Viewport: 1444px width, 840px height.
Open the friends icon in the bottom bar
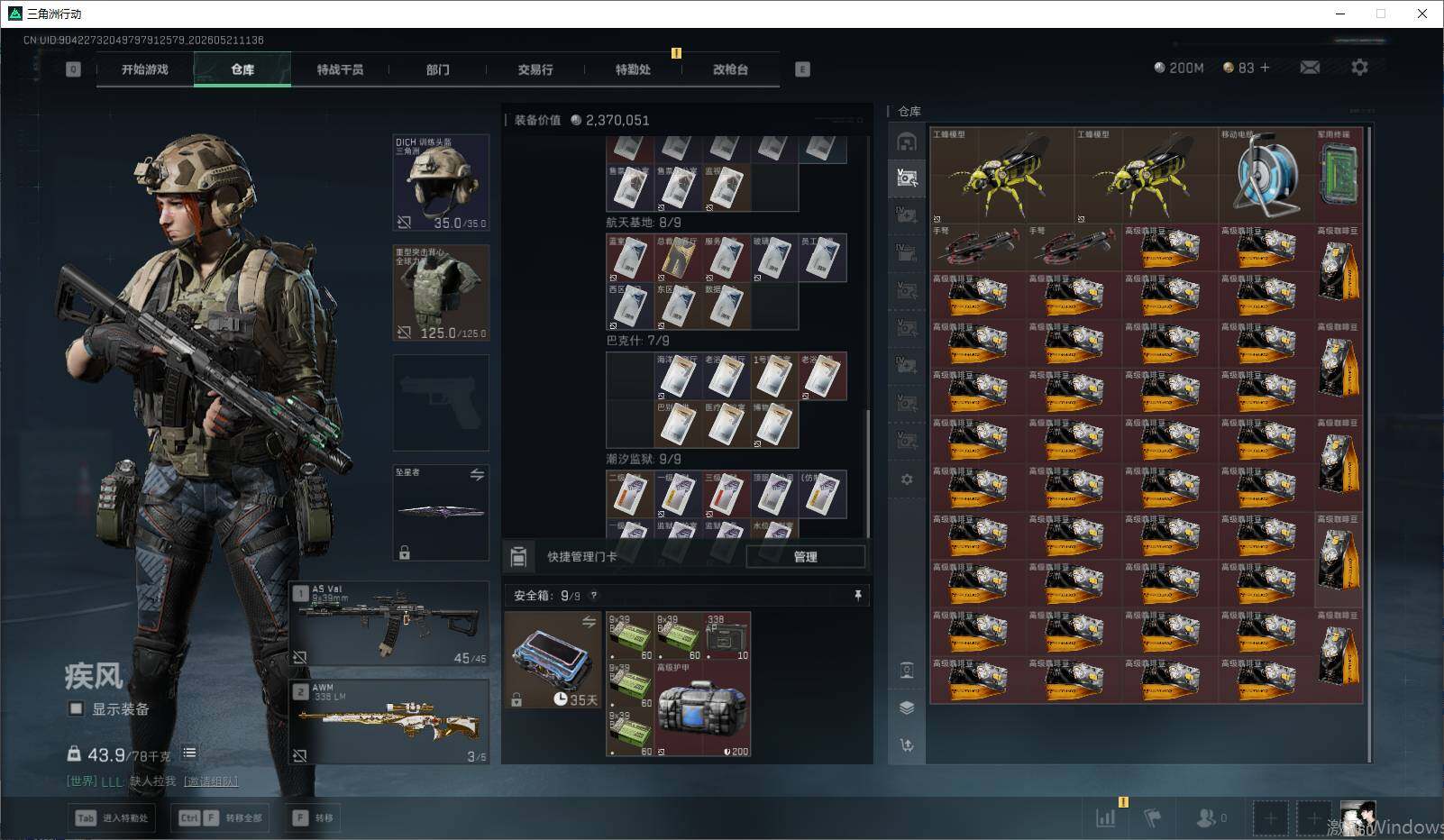[x=1205, y=817]
